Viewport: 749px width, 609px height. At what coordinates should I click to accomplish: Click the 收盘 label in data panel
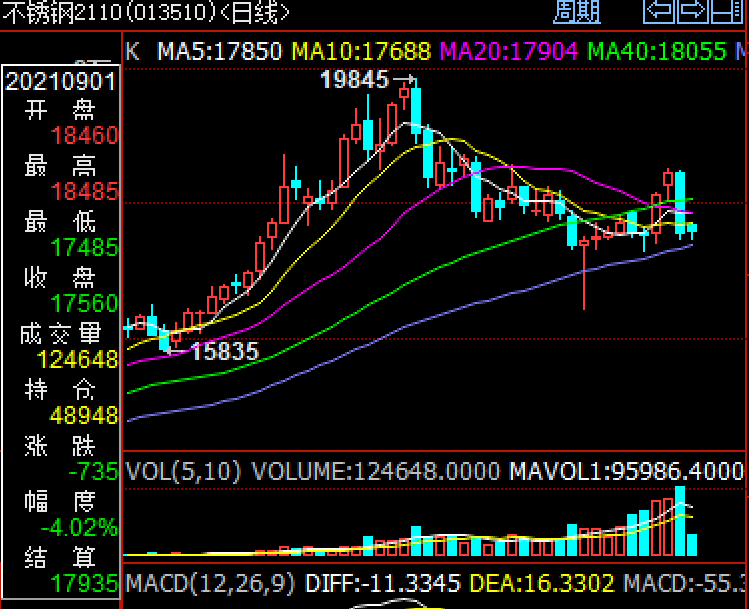(60, 278)
